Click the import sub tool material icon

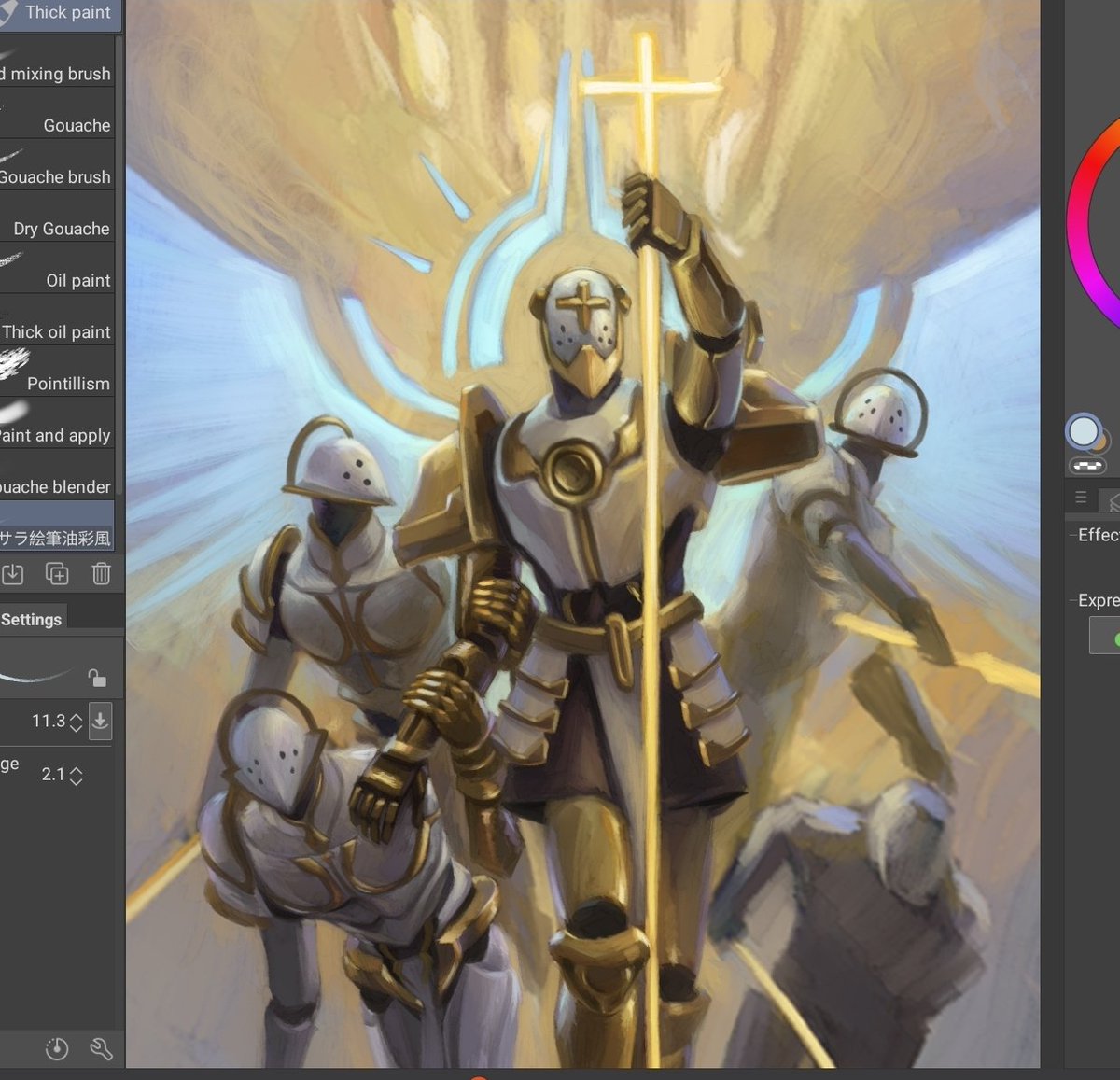tap(13, 574)
